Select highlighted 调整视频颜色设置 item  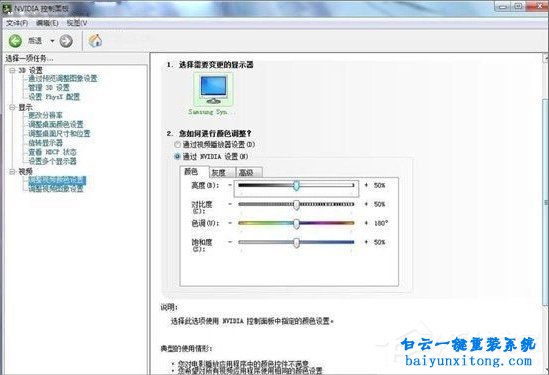point(57,180)
